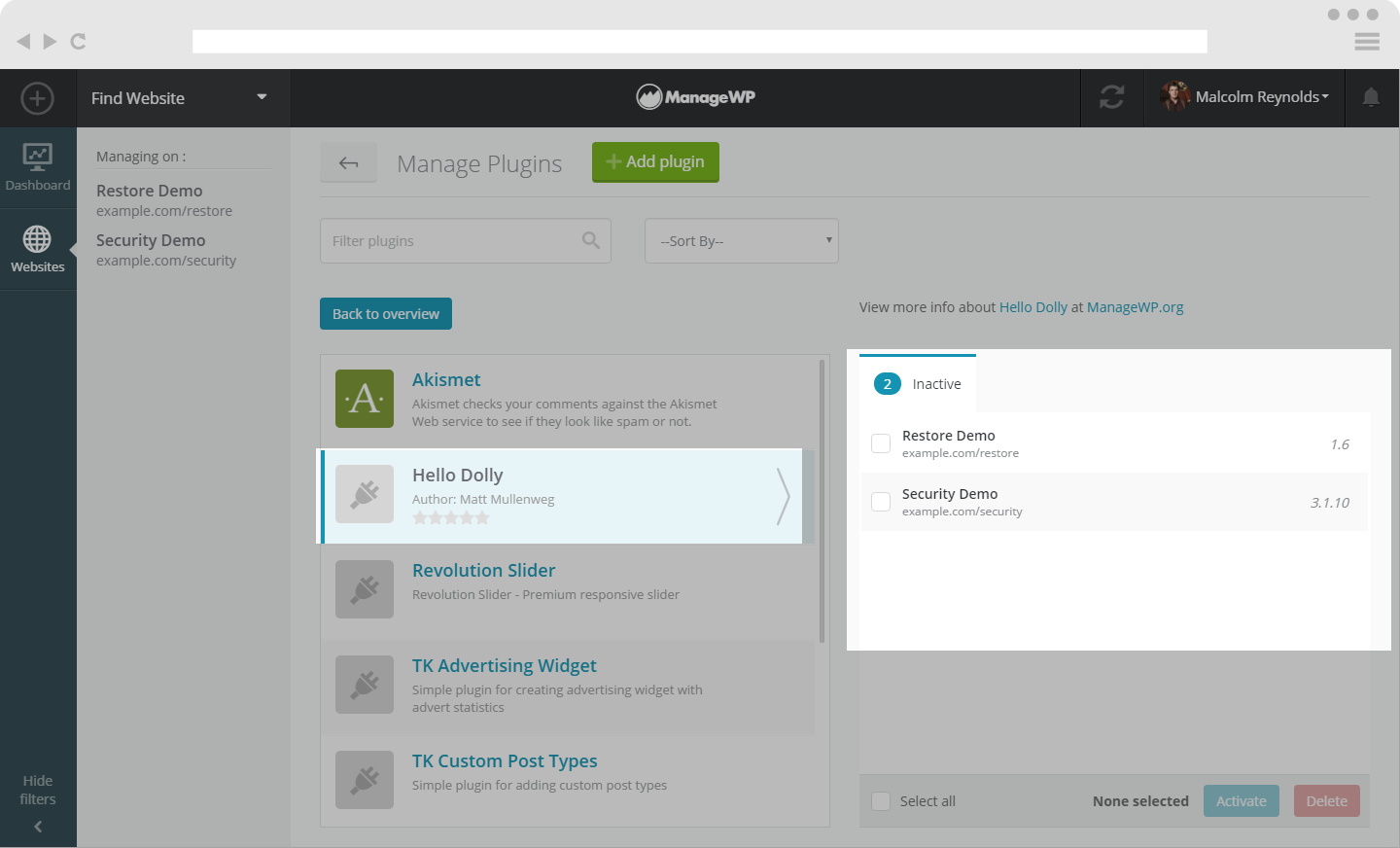The height and width of the screenshot is (848, 1400).
Task: Open the Find Website dropdown
Action: tap(183, 98)
